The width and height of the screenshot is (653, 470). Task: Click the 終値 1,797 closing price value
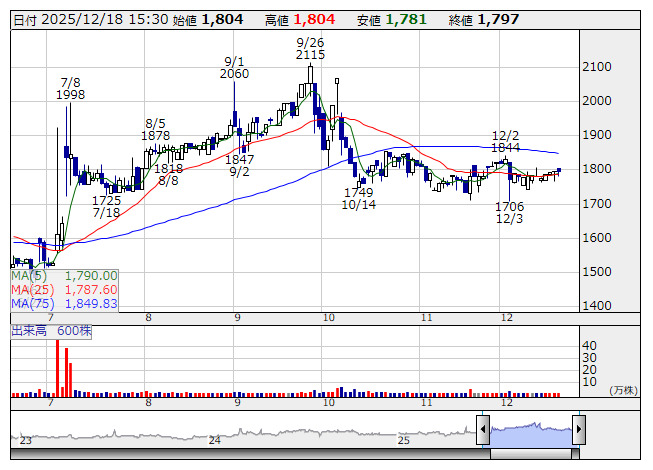pyautogui.click(x=484, y=20)
